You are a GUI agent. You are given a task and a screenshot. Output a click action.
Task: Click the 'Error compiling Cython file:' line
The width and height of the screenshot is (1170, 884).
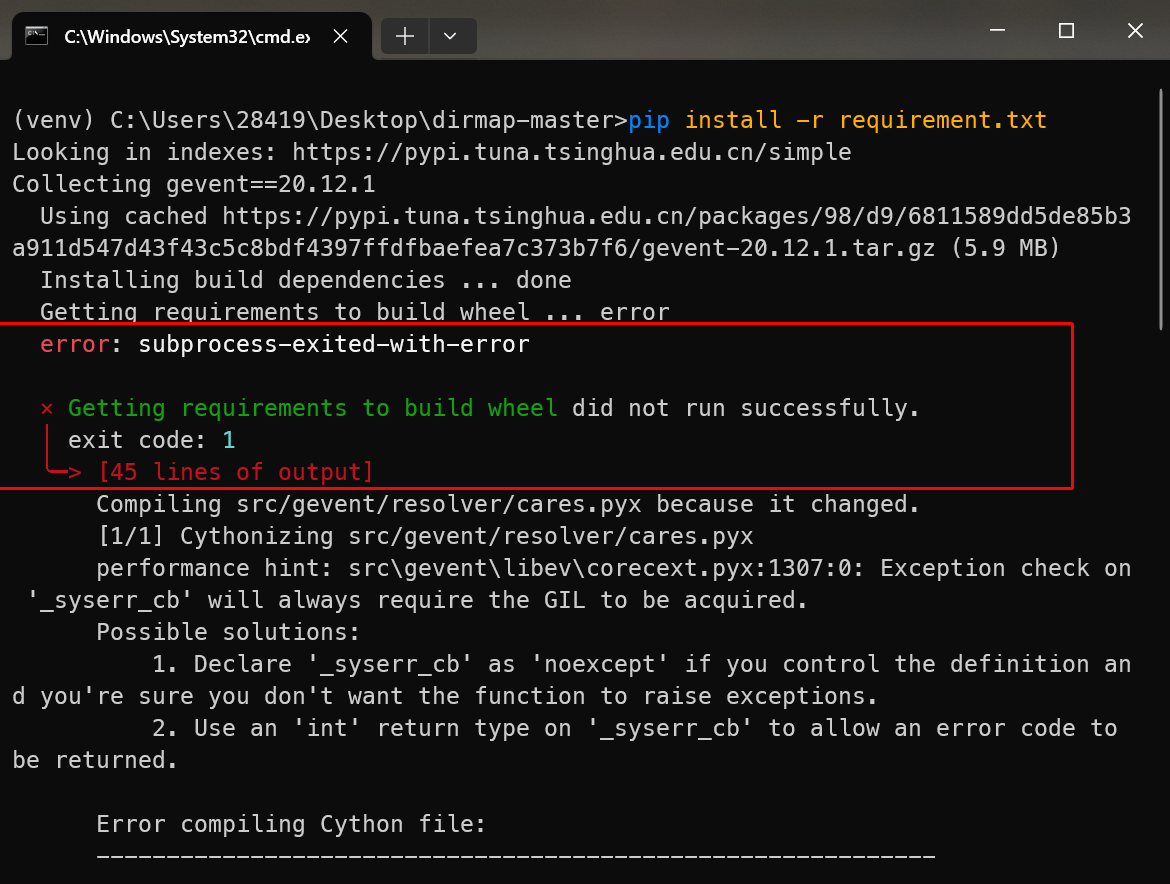coord(291,824)
